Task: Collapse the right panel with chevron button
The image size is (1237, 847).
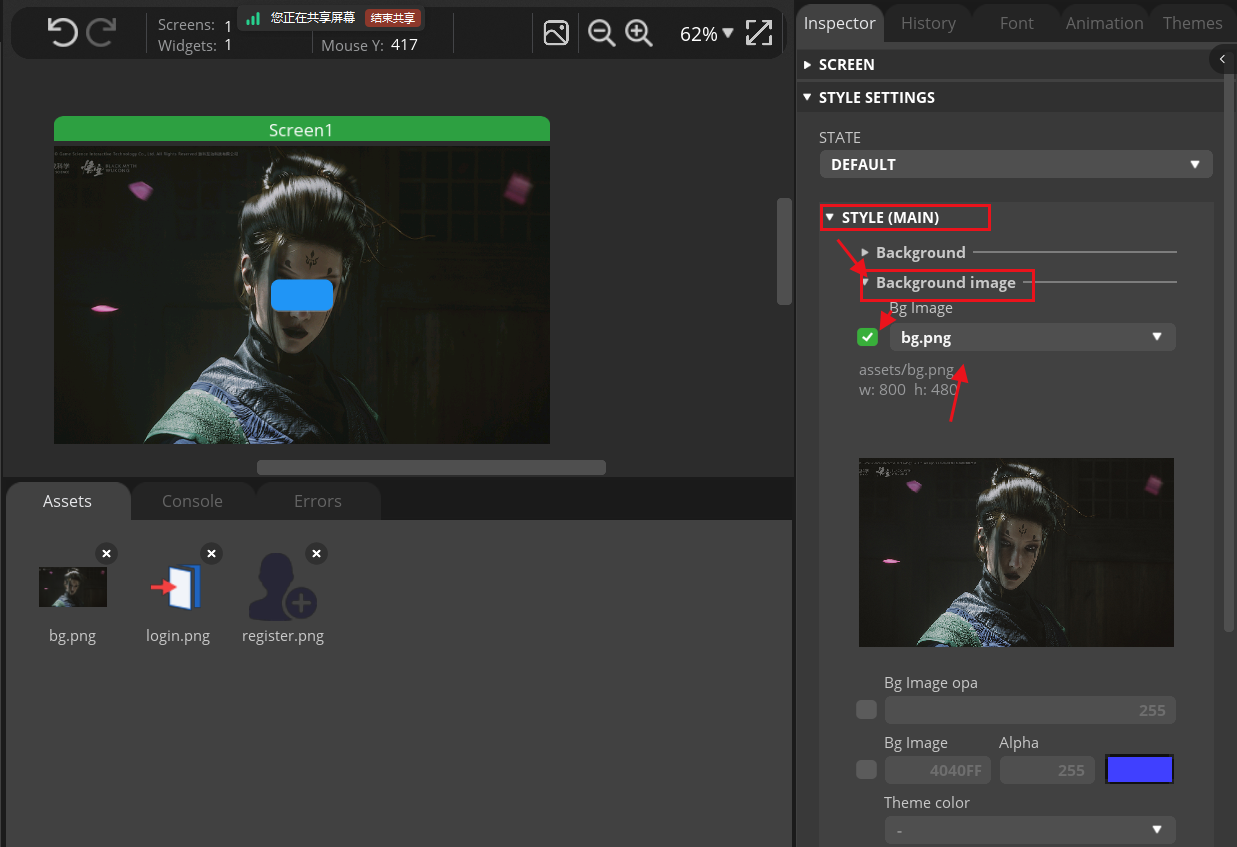Action: pyautogui.click(x=1222, y=60)
